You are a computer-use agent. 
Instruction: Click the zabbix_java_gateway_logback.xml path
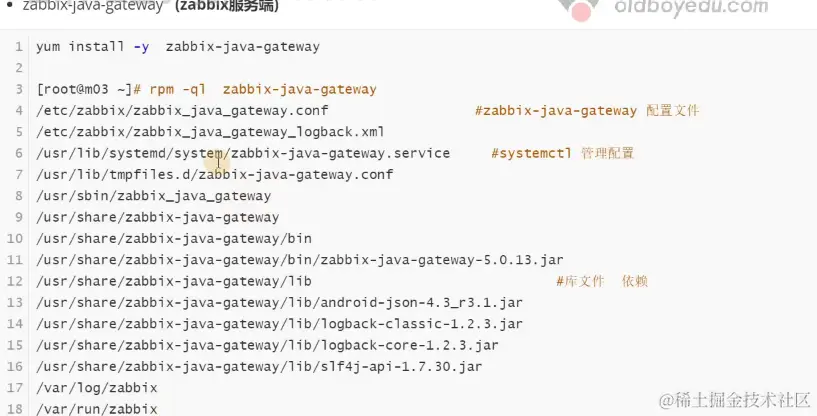(x=211, y=132)
